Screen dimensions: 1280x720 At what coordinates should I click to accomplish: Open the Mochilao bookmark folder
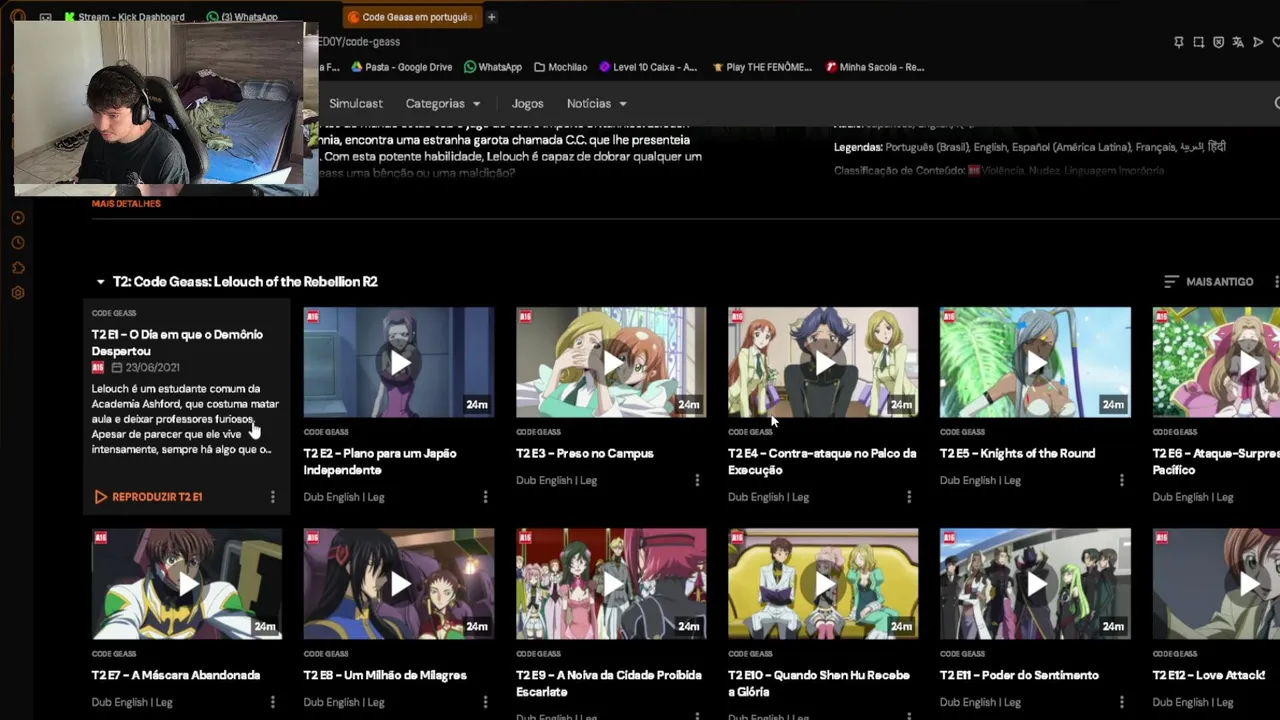pos(560,67)
